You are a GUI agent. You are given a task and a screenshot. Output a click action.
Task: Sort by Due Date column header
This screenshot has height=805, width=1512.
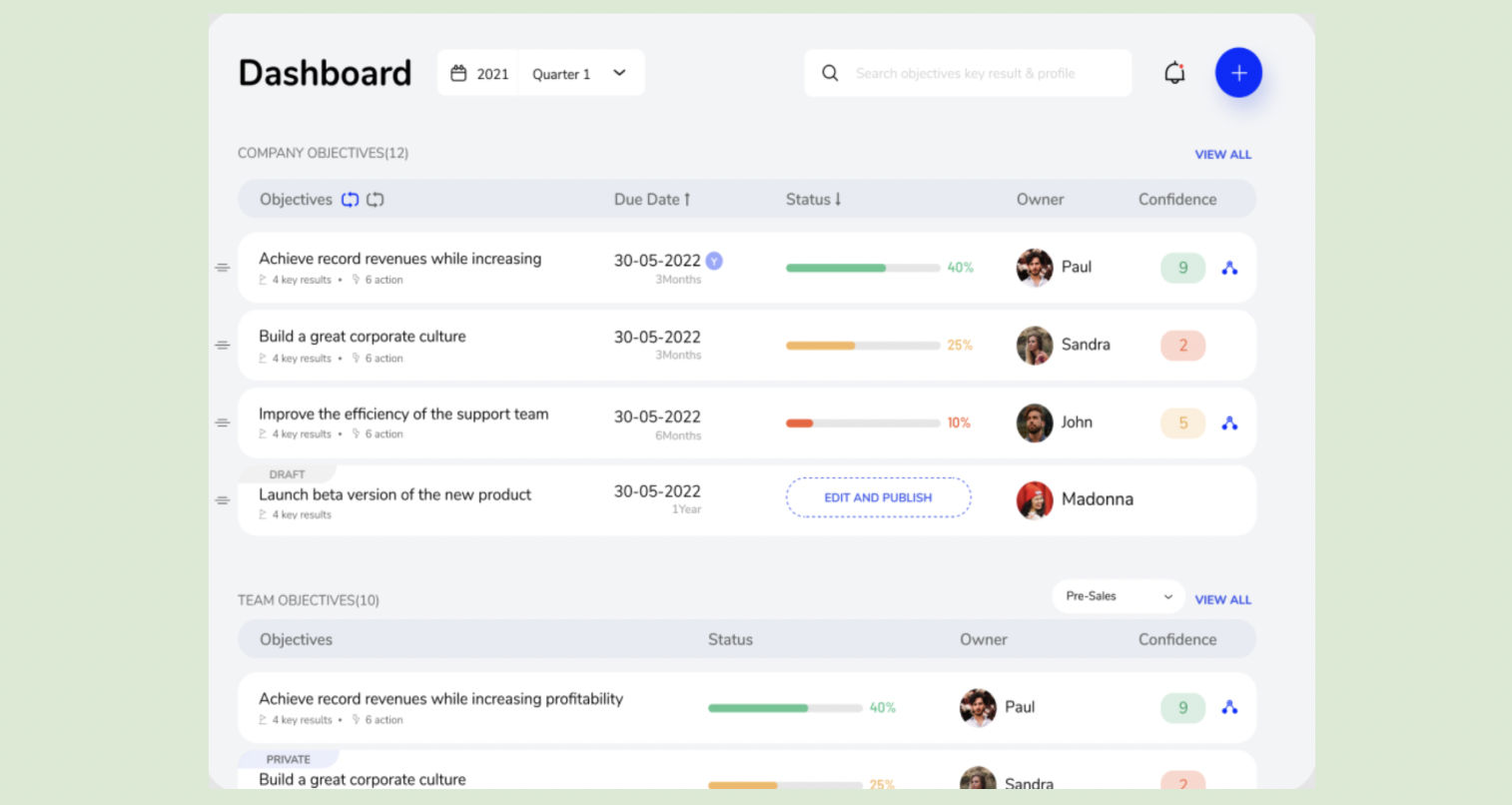652,200
